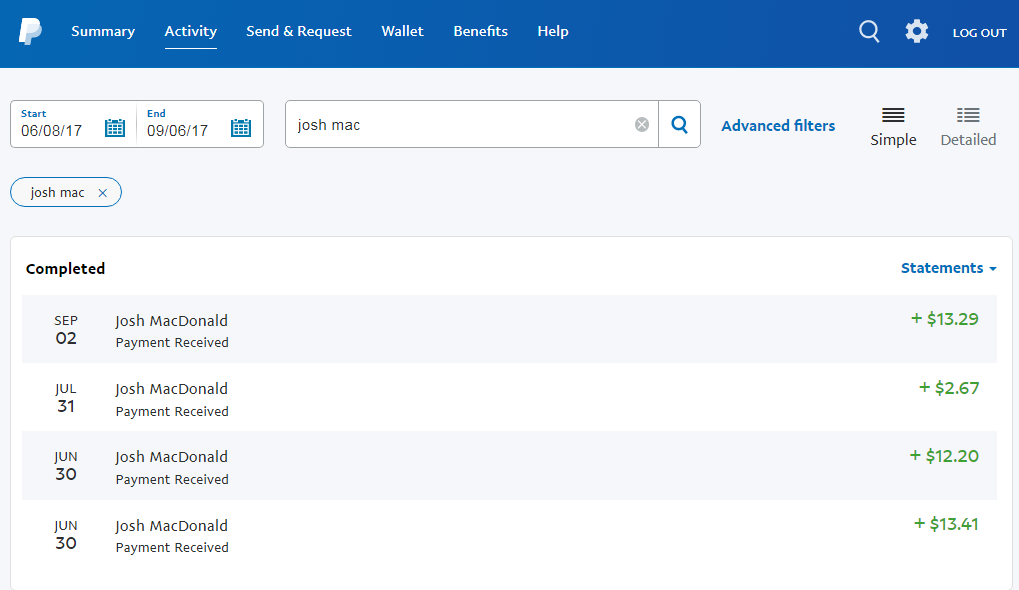The width and height of the screenshot is (1019, 590).
Task: Remove the josh mac filter chip
Action: tap(102, 193)
